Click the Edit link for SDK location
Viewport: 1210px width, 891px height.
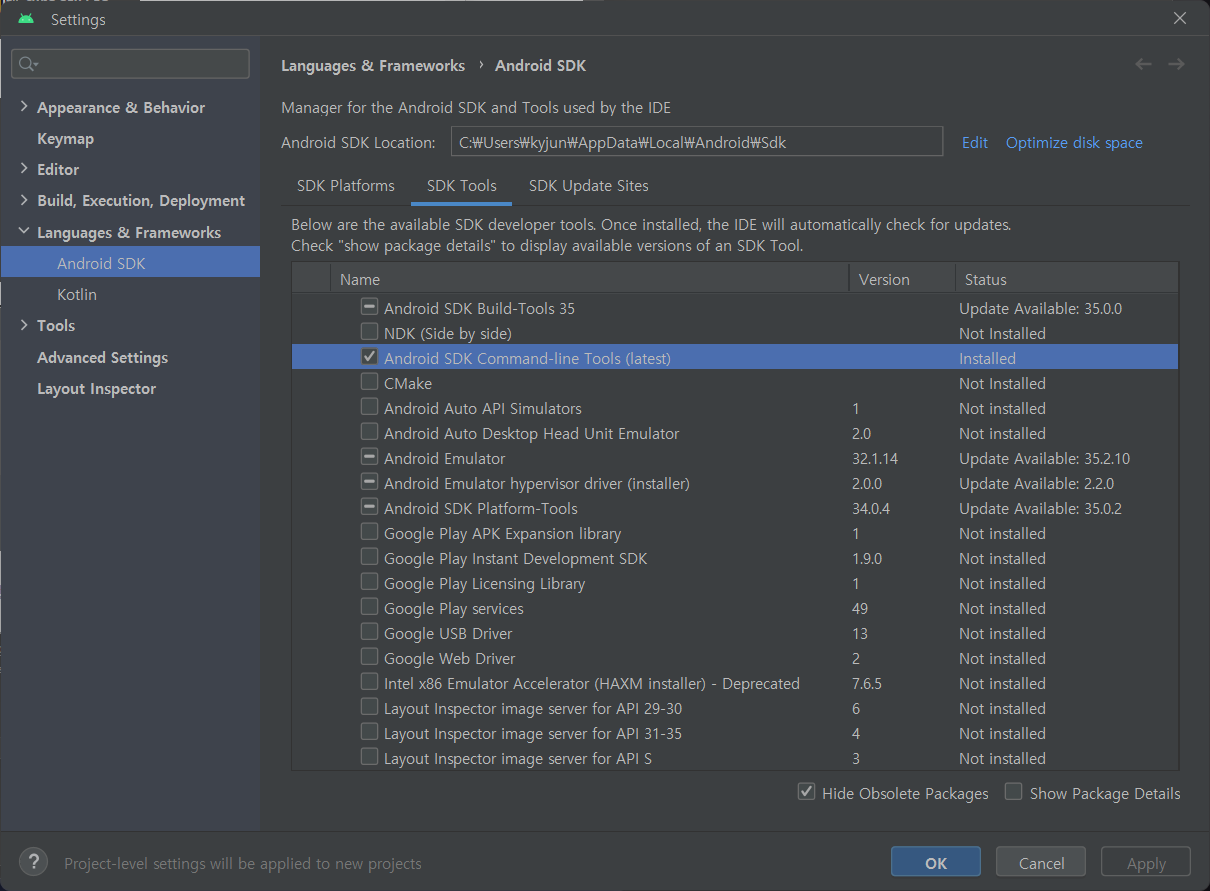coord(975,142)
